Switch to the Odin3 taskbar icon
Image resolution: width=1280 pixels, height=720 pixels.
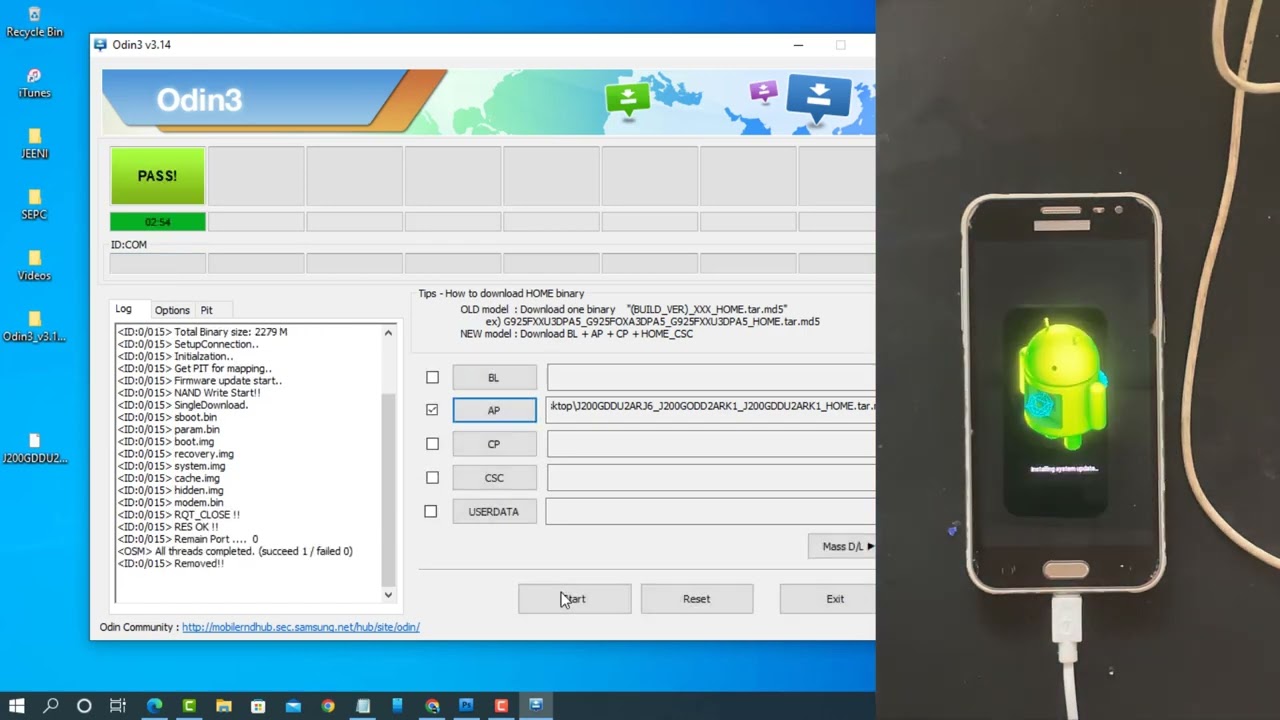pos(536,706)
